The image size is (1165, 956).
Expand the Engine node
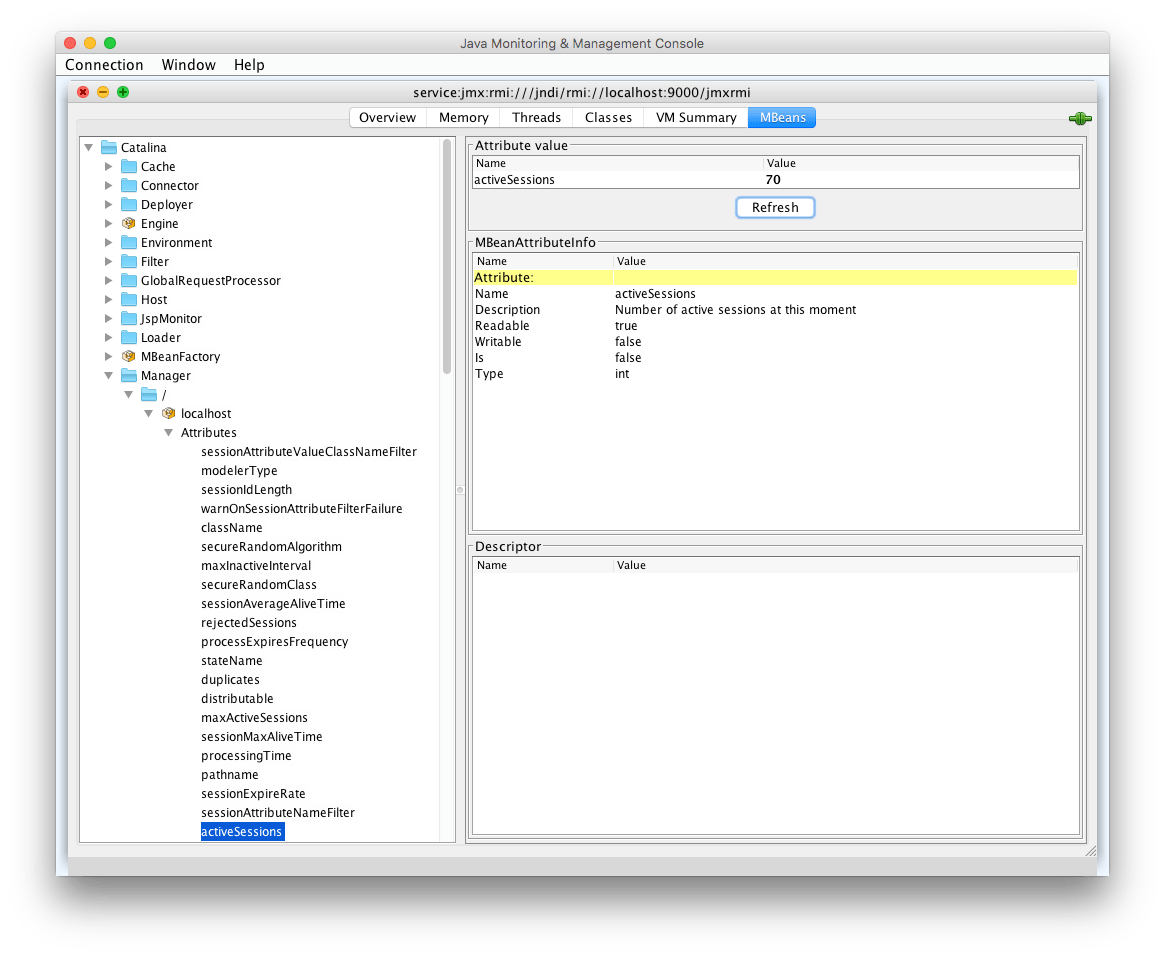click(108, 223)
